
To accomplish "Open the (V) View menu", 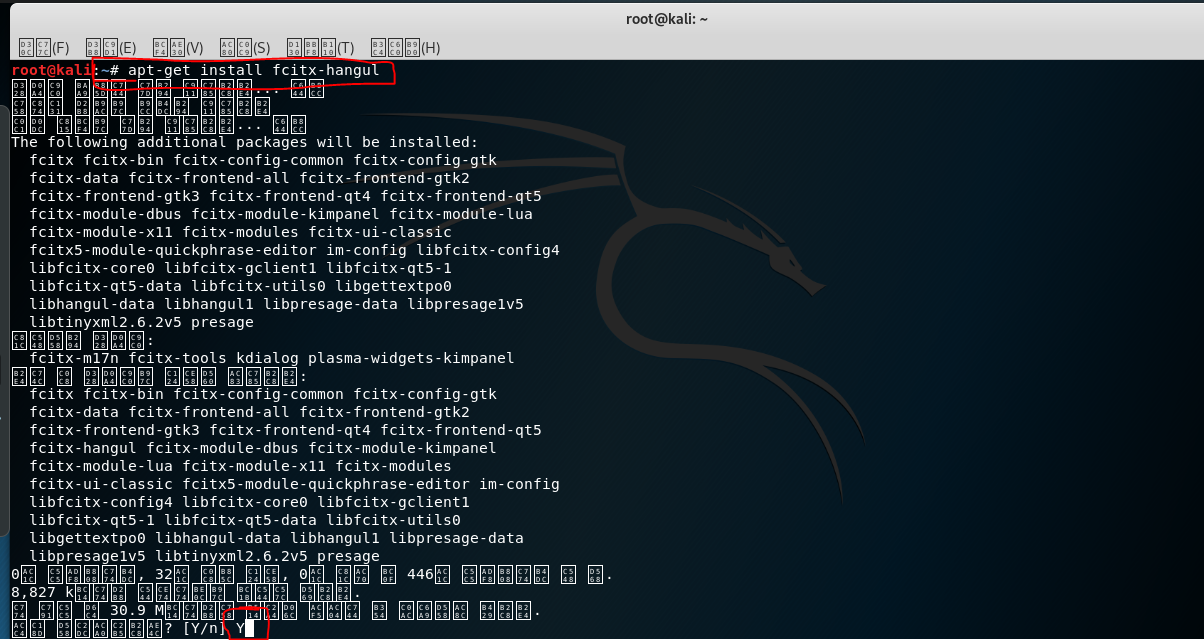I will point(178,47).
